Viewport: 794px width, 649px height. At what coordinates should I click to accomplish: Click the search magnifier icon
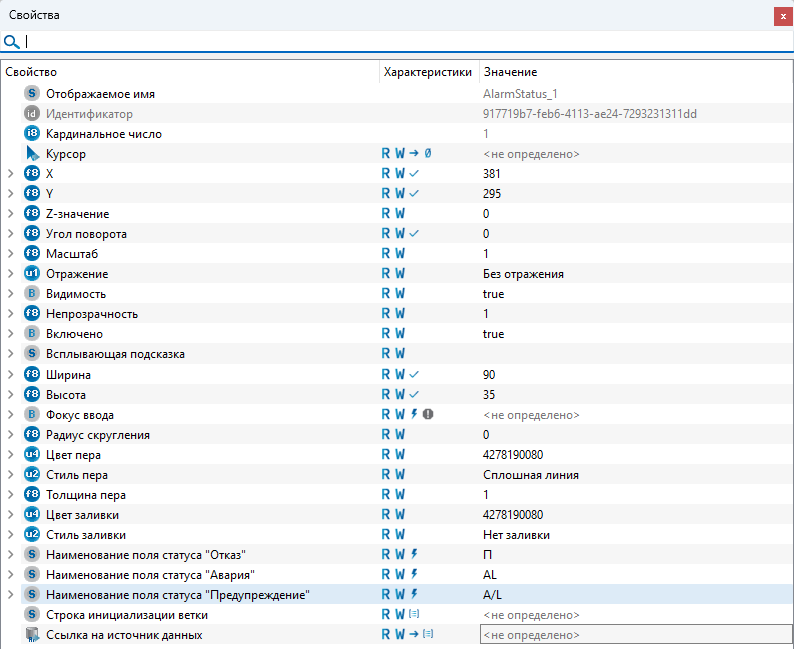pos(11,42)
